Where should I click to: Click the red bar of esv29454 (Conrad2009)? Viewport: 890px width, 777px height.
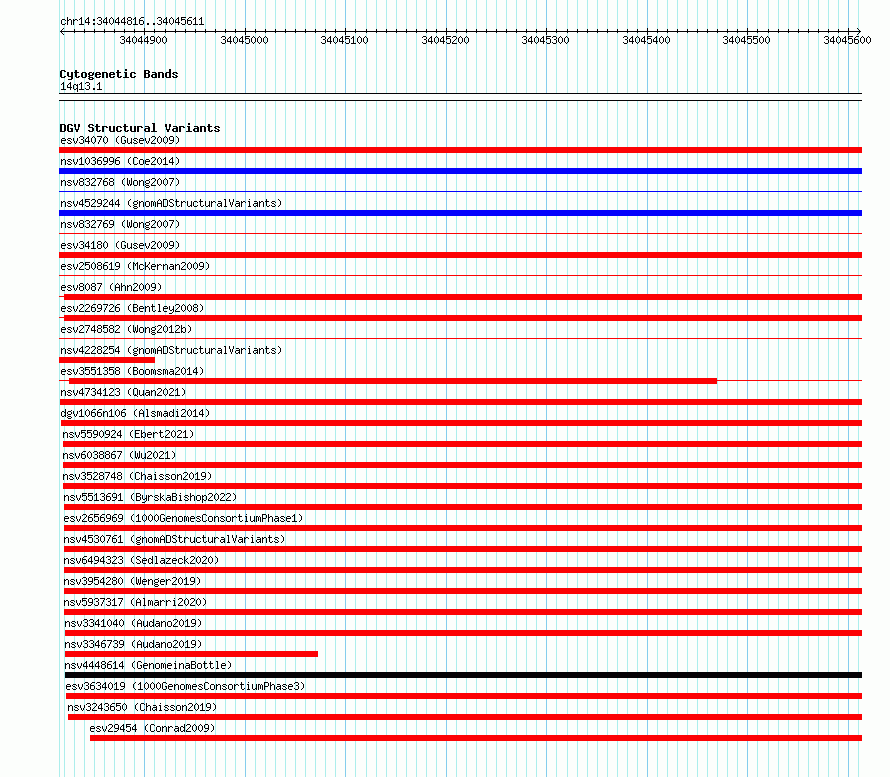point(476,738)
